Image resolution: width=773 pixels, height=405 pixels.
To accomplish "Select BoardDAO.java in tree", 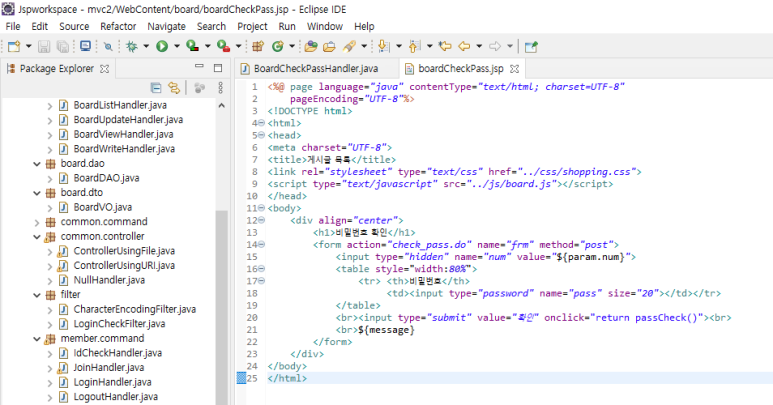I will tap(106, 178).
